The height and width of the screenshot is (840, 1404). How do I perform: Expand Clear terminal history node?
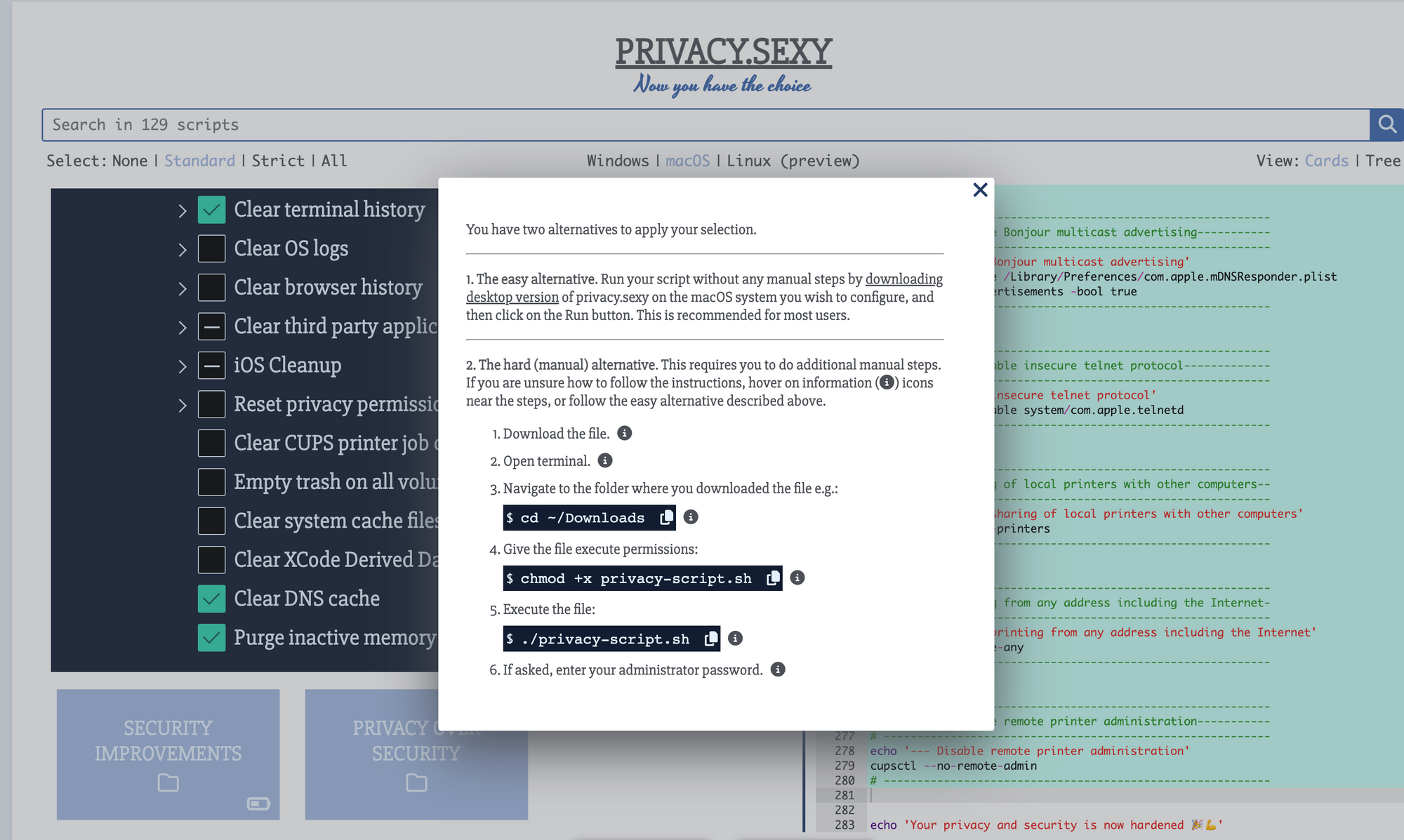183,211
